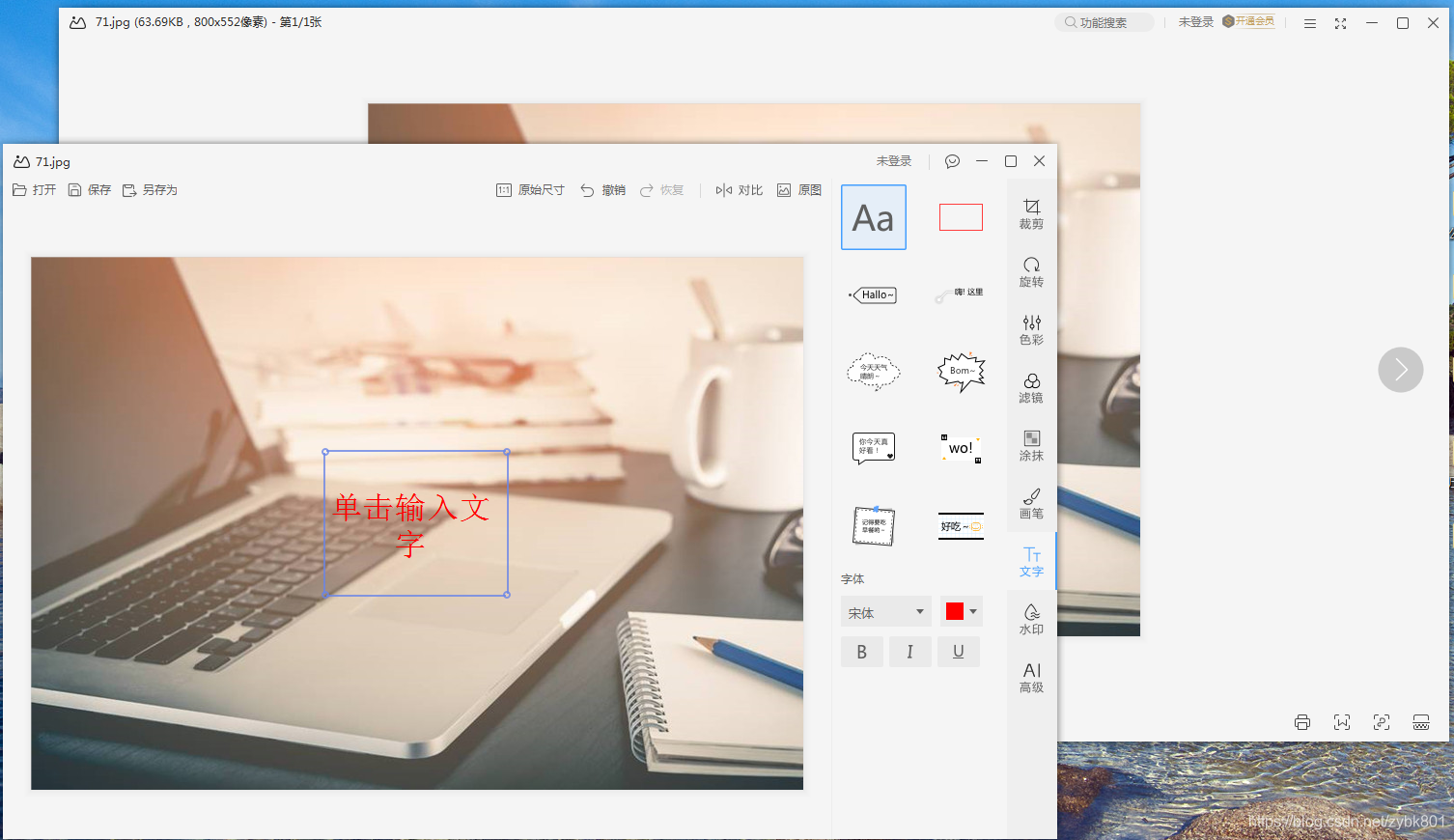Choose the '你今天真好看' speech bubble style

point(874,448)
